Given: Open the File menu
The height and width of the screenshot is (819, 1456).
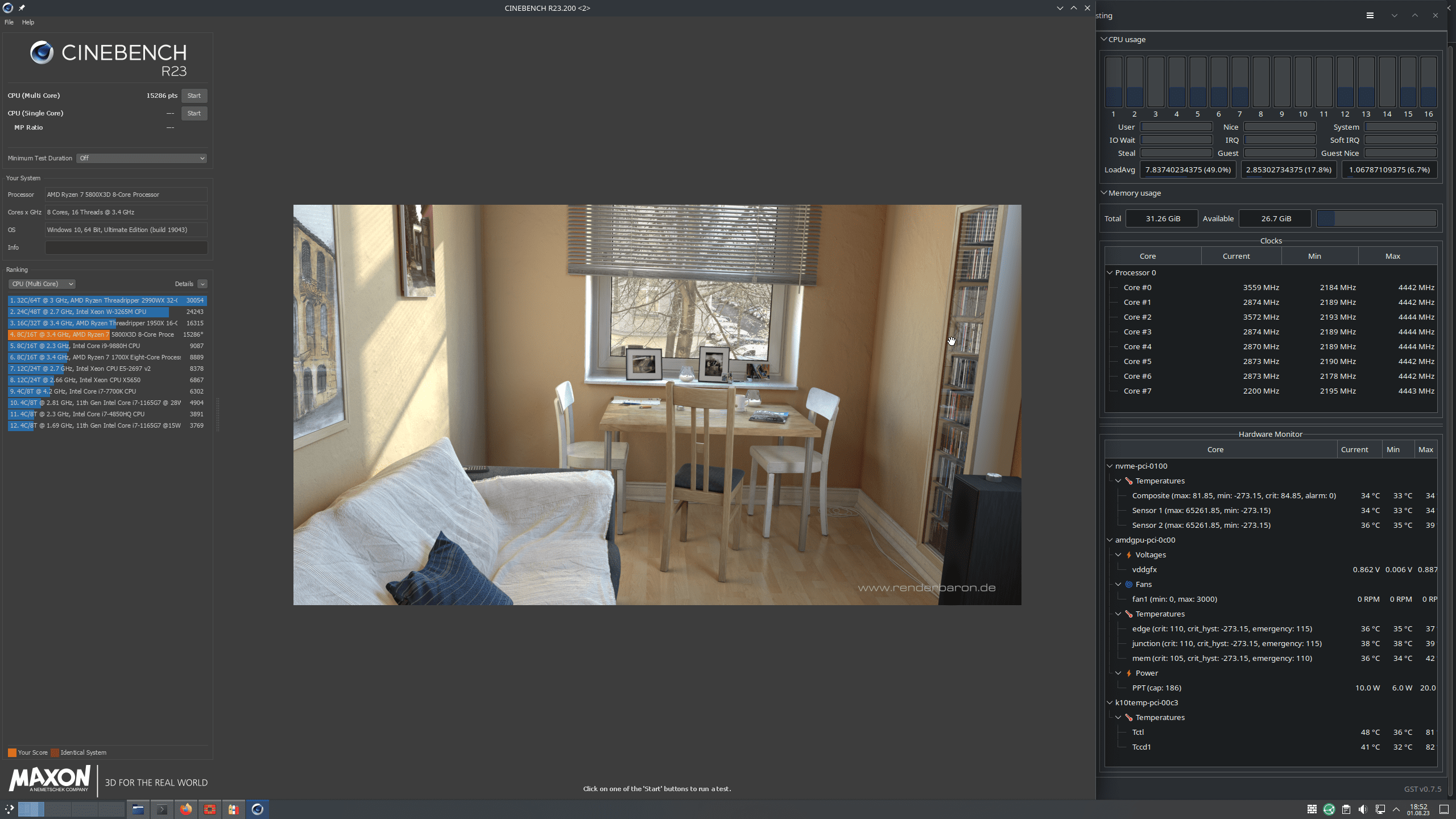Looking at the screenshot, I should 9,22.
